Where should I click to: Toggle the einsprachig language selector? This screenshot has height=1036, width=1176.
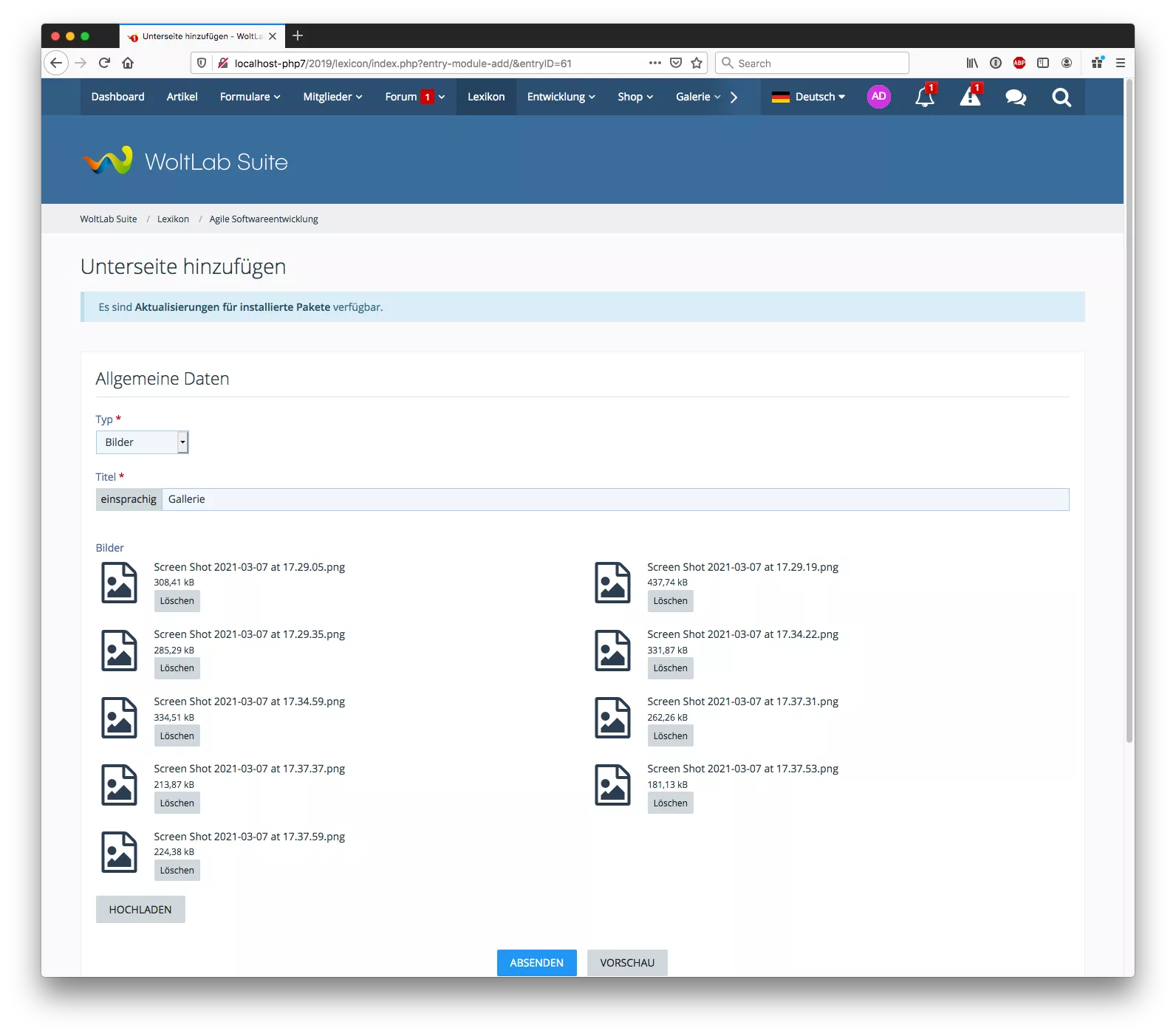pyautogui.click(x=129, y=499)
